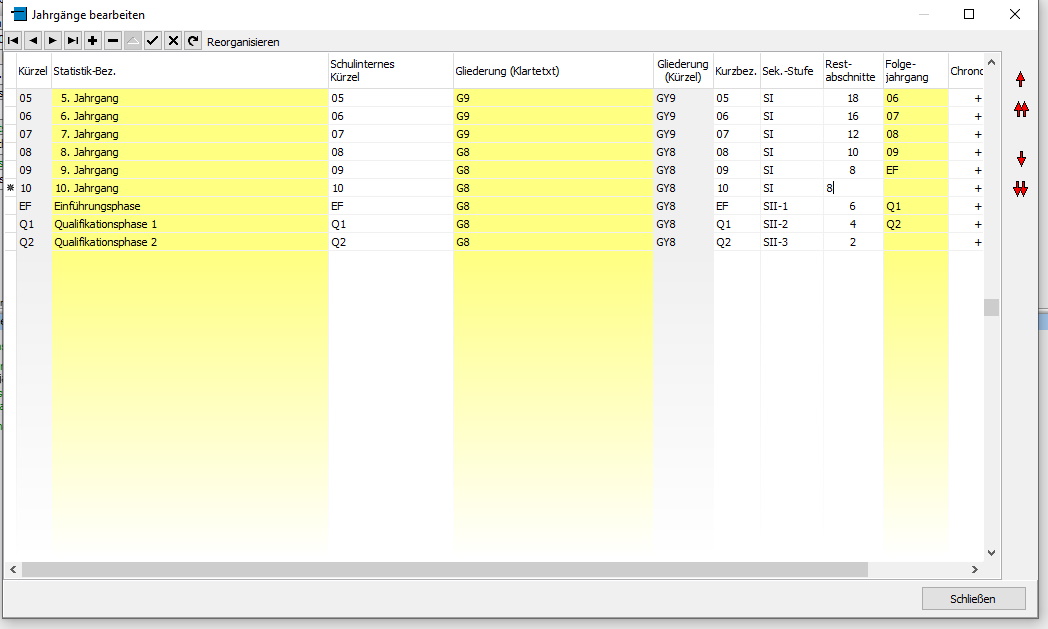This screenshot has width=1048, height=629.
Task: Select the Einführungsphase statistics cell
Action: click(189, 206)
